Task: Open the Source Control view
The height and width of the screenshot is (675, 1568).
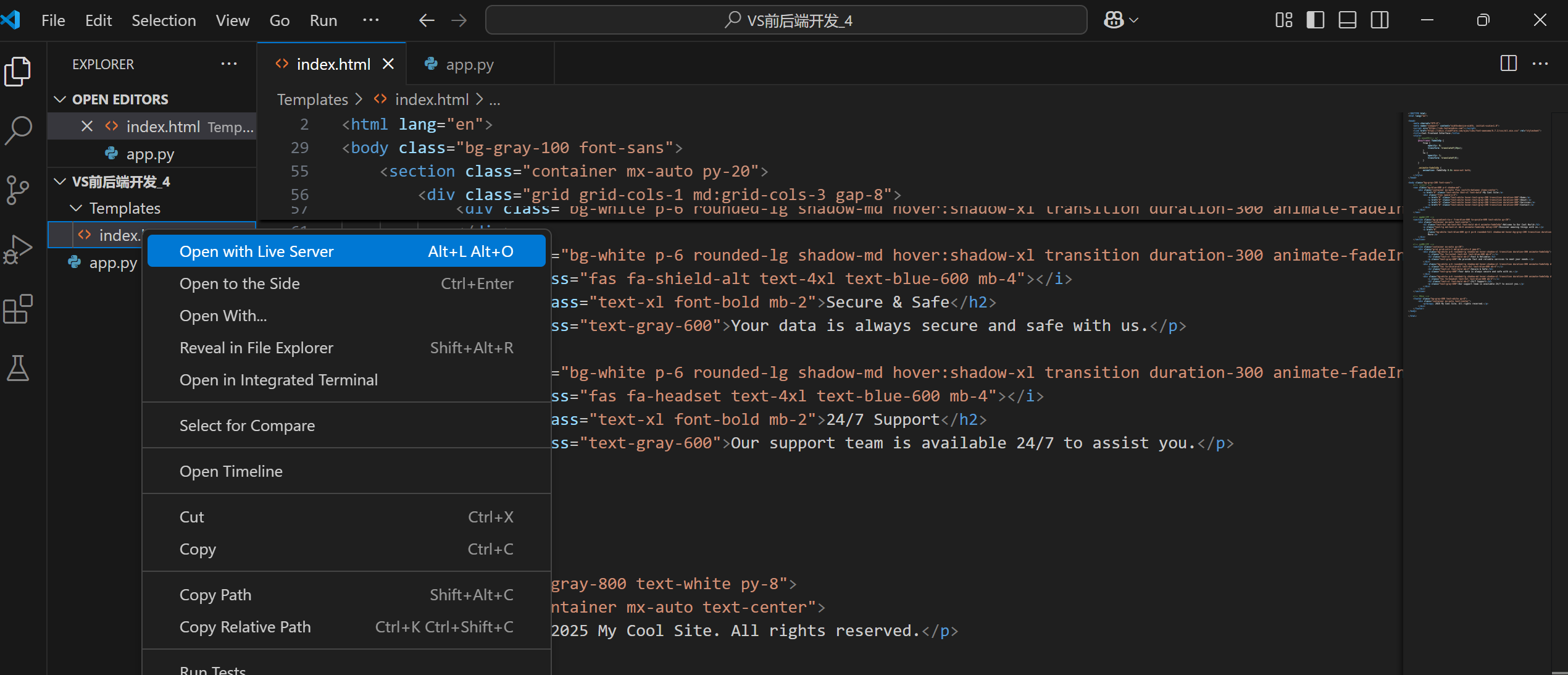Action: (x=19, y=190)
